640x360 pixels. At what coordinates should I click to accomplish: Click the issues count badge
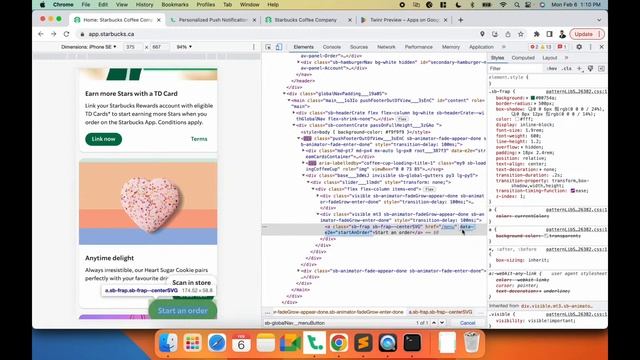(562, 47)
